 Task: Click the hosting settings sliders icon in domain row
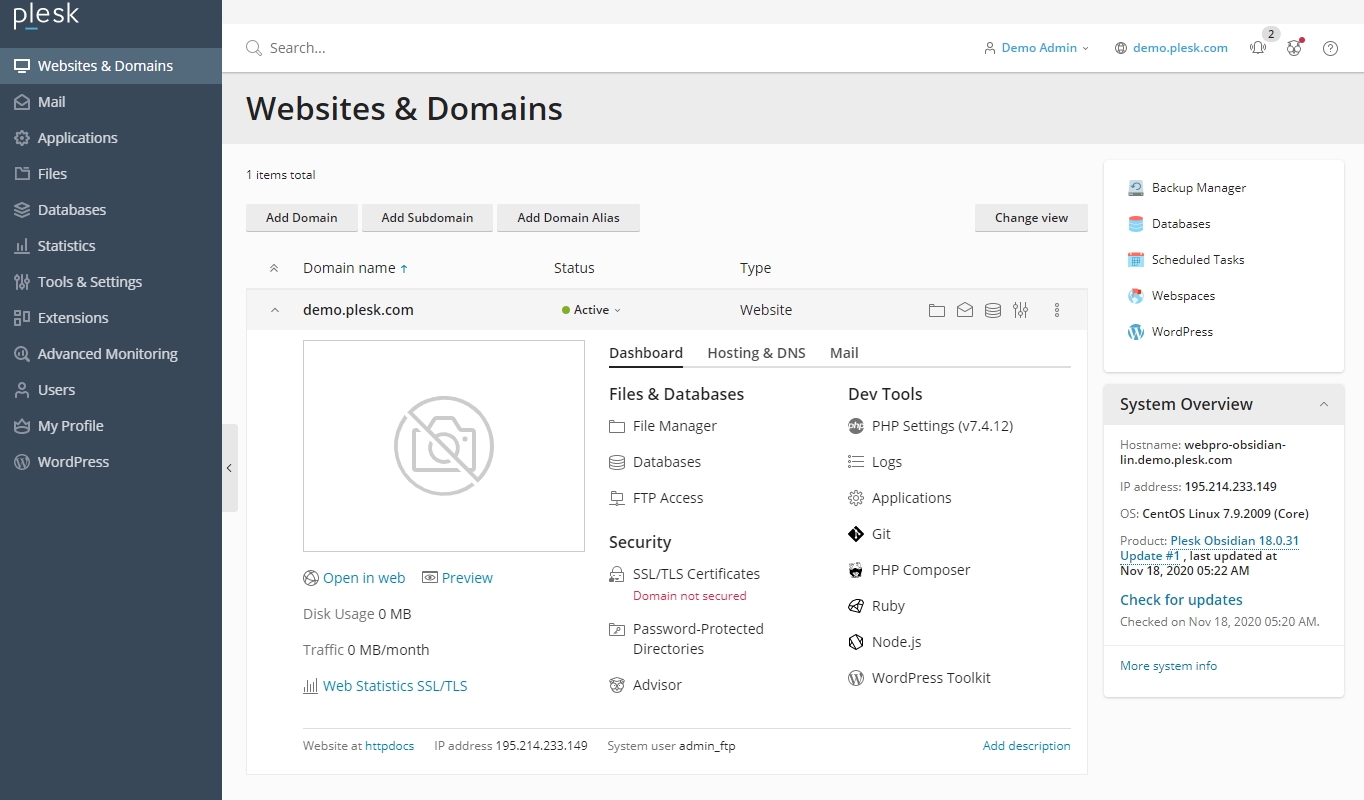pyautogui.click(x=1020, y=310)
